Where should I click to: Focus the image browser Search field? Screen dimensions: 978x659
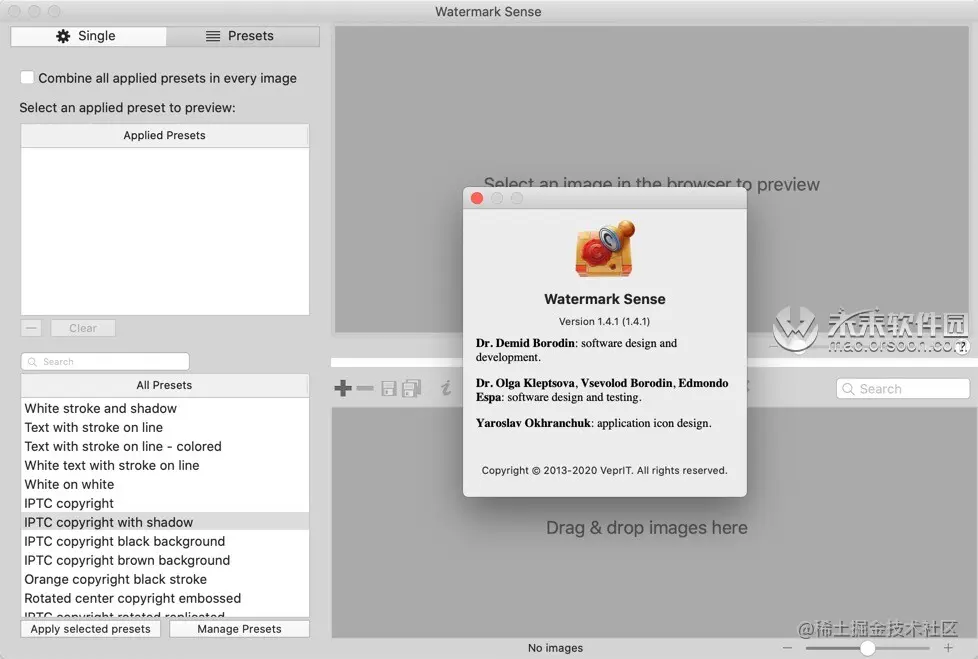pyautogui.click(x=903, y=389)
